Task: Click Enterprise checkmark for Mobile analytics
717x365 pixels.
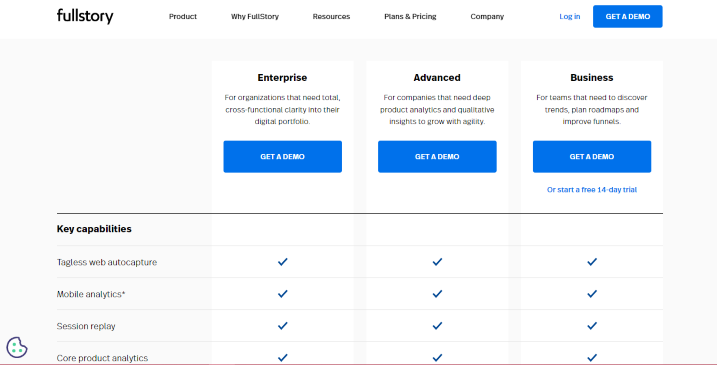Action: [x=283, y=294]
